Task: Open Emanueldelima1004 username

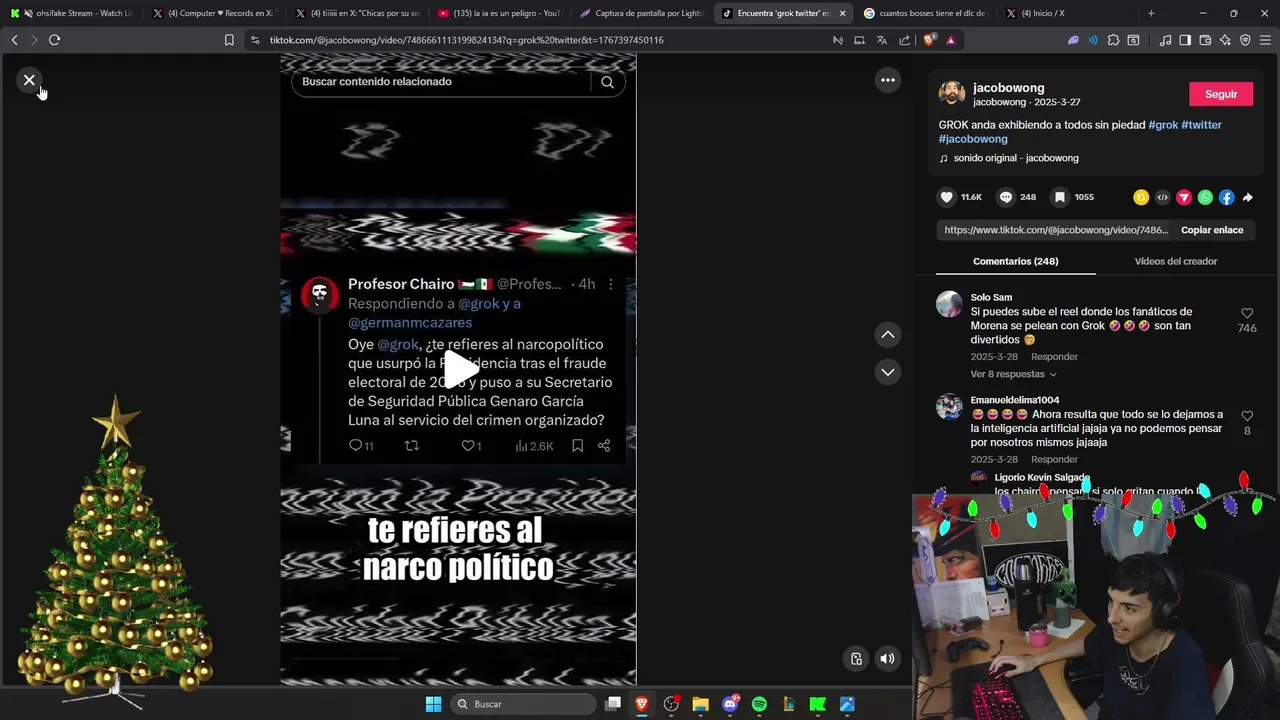Action: [x=1015, y=400]
